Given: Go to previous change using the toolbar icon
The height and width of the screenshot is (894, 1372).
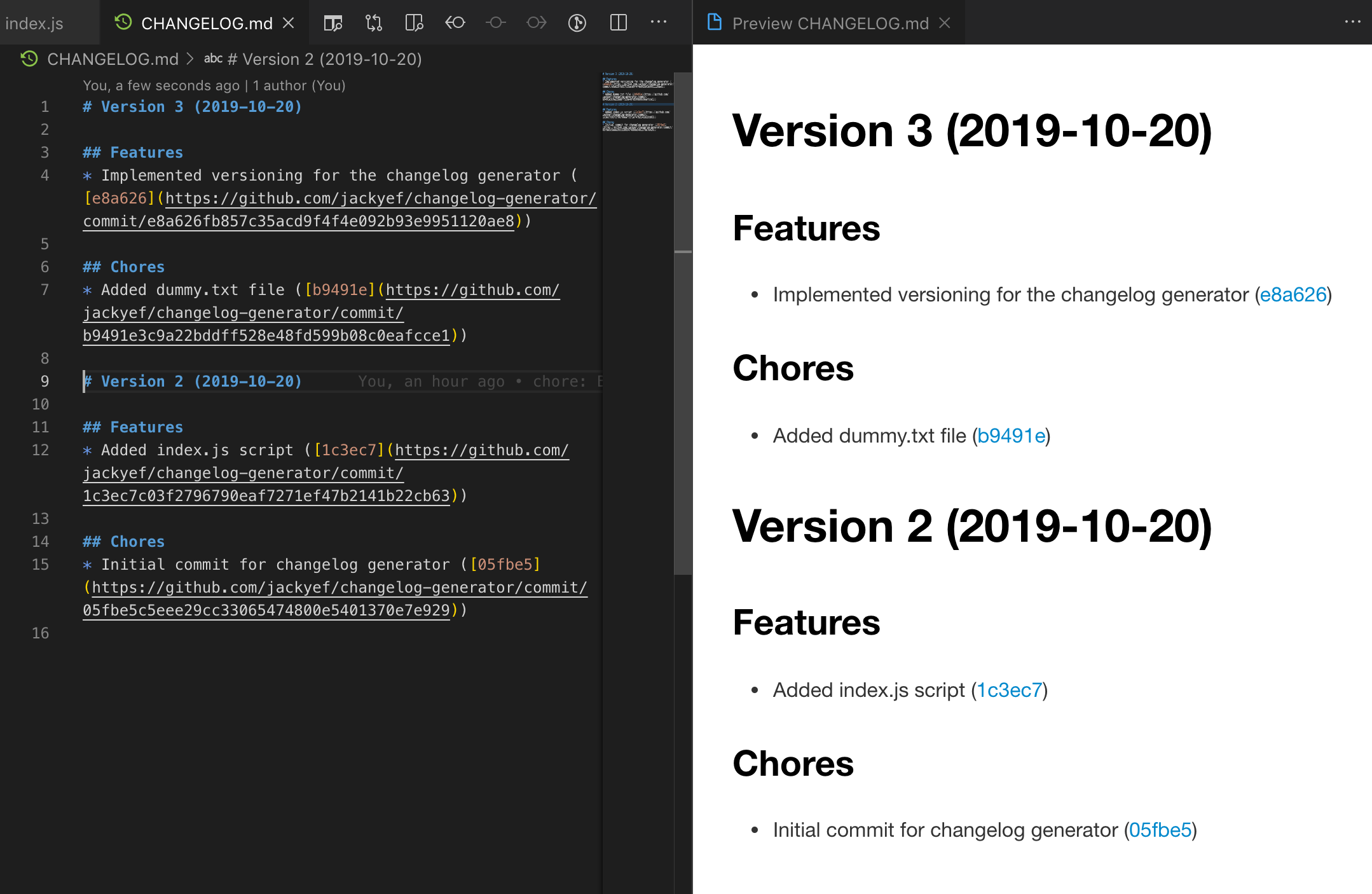Looking at the screenshot, I should coord(455,22).
